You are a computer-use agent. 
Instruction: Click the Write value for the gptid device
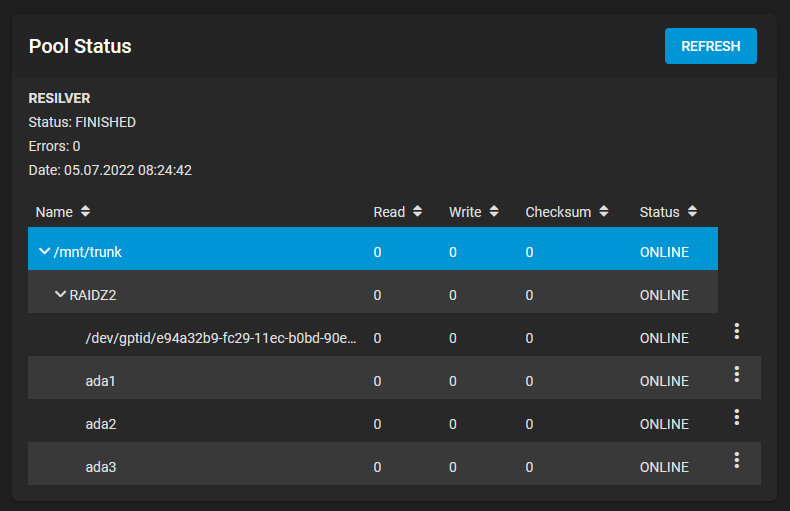[x=453, y=338]
